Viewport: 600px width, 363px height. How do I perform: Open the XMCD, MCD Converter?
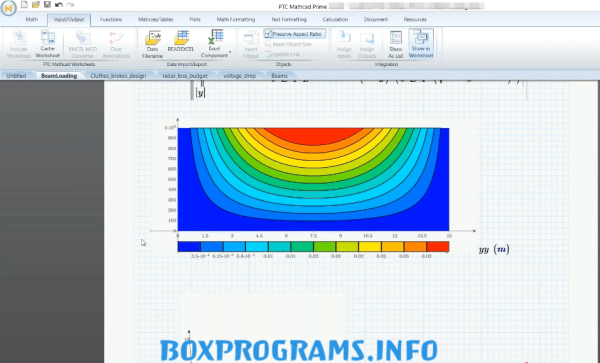(x=83, y=45)
